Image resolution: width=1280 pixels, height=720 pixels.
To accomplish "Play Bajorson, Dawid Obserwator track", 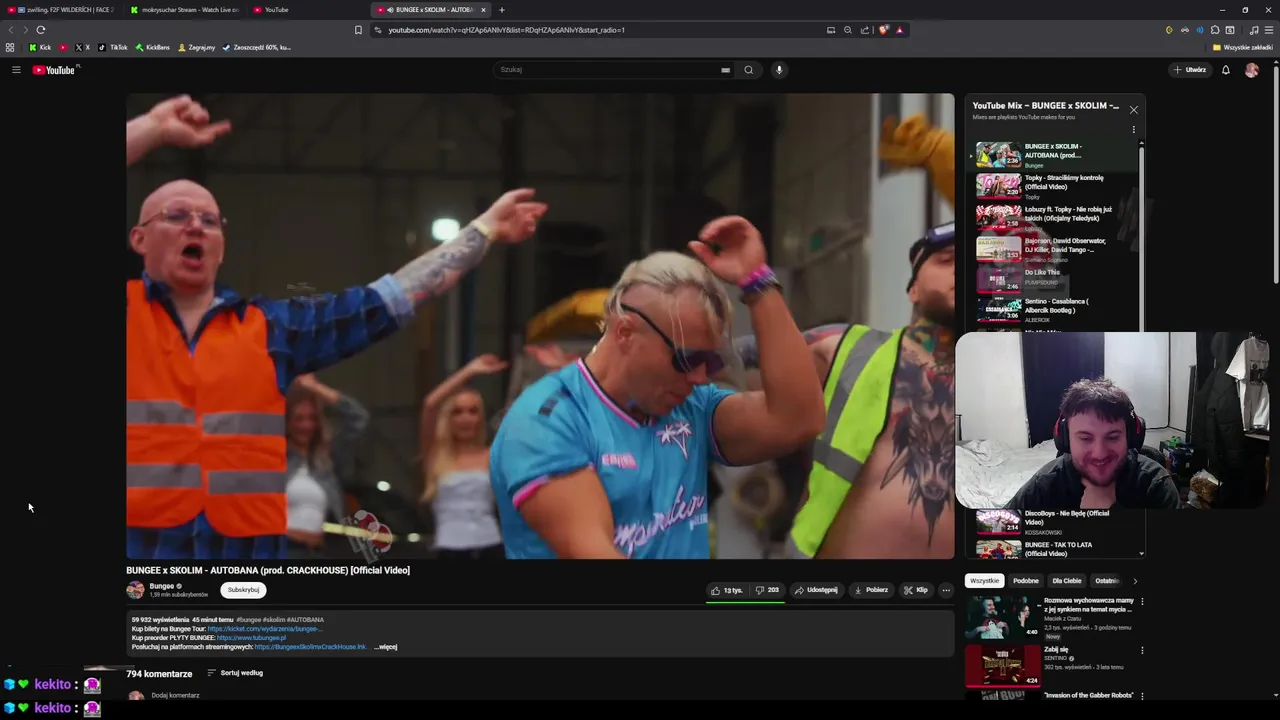I will click(x=1054, y=249).
